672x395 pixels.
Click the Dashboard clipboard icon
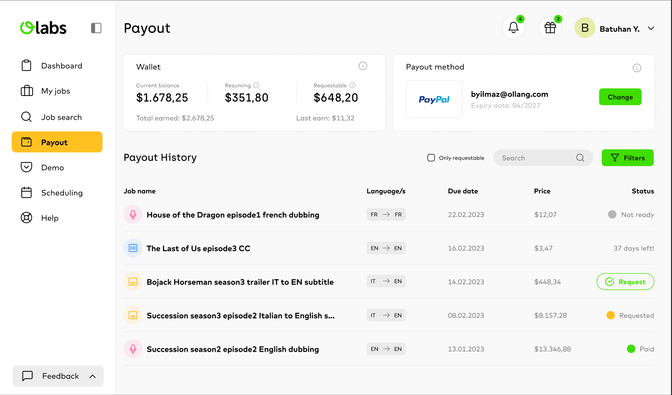pos(27,66)
